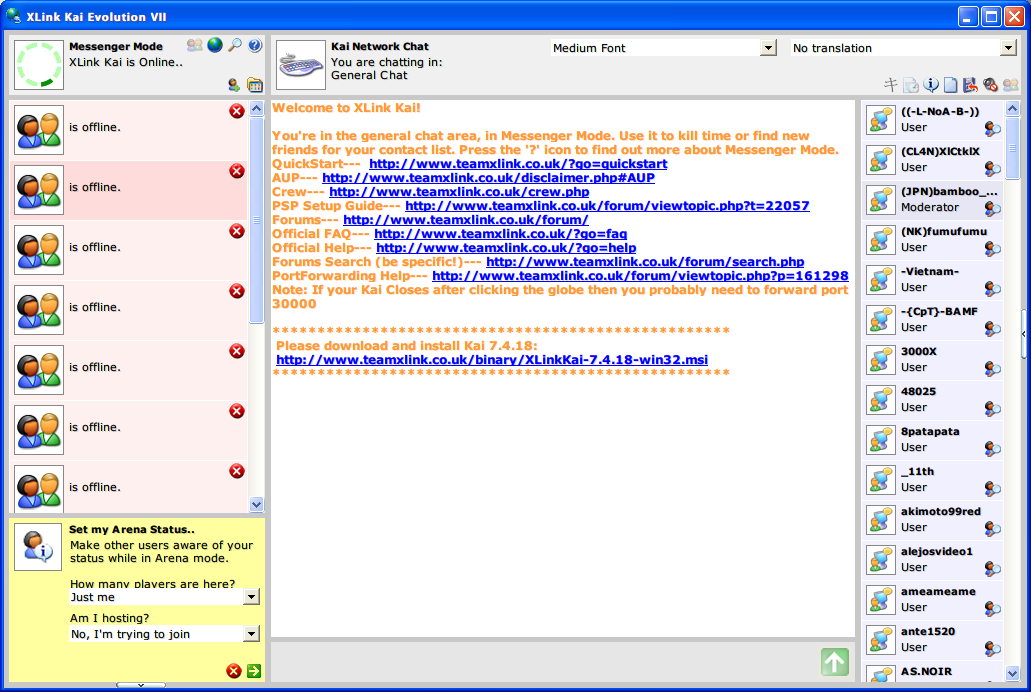Open the Forums Search link
This screenshot has height=692, width=1031.
tap(645, 262)
